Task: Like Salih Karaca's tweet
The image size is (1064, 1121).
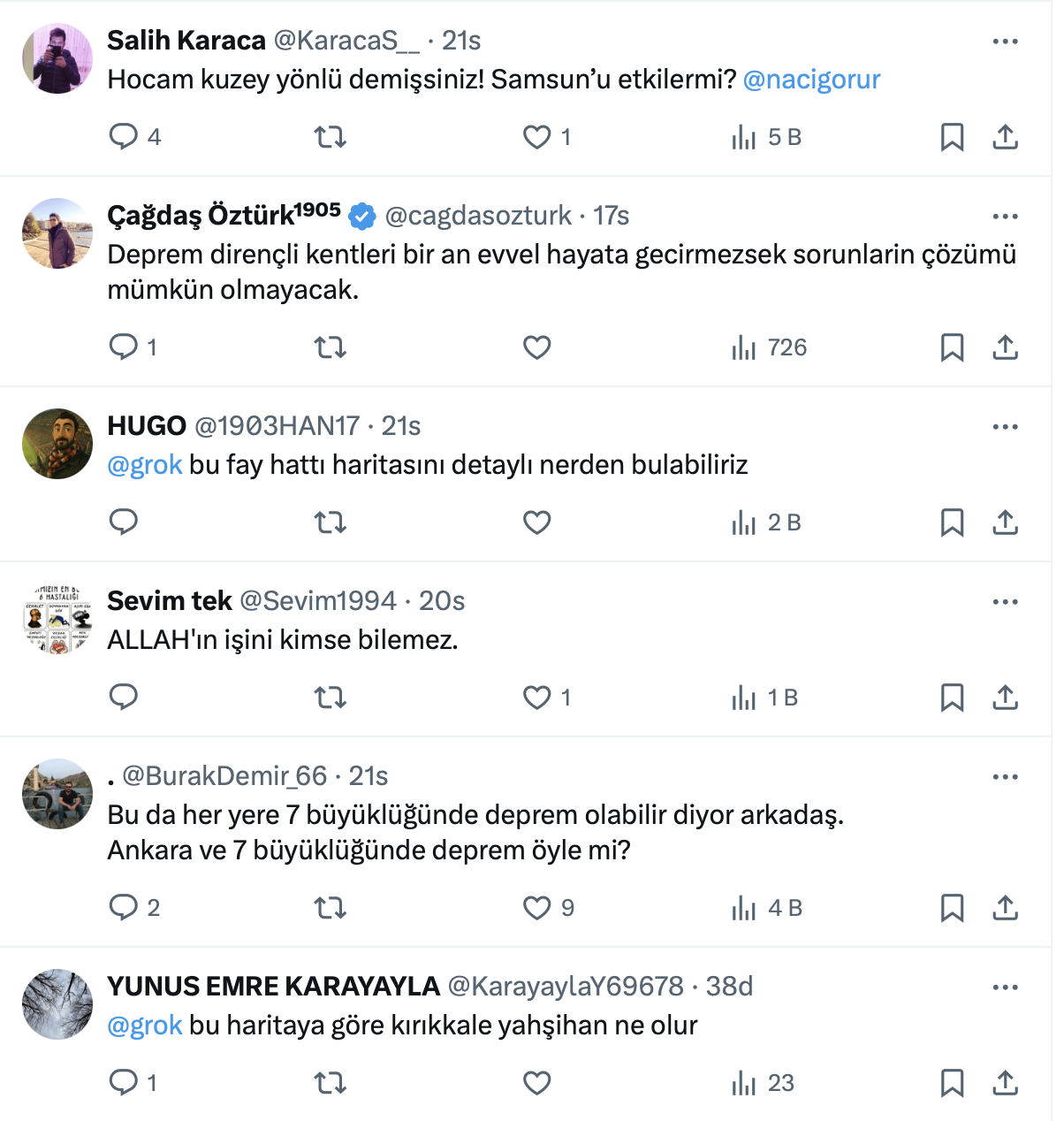Action: (537, 137)
